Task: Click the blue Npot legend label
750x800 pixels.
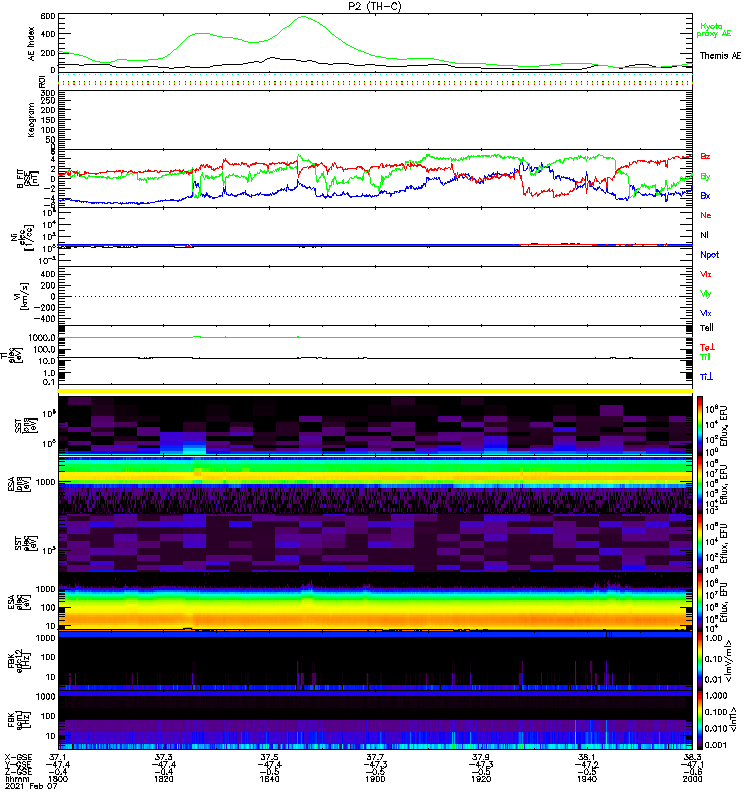Action: click(709, 255)
